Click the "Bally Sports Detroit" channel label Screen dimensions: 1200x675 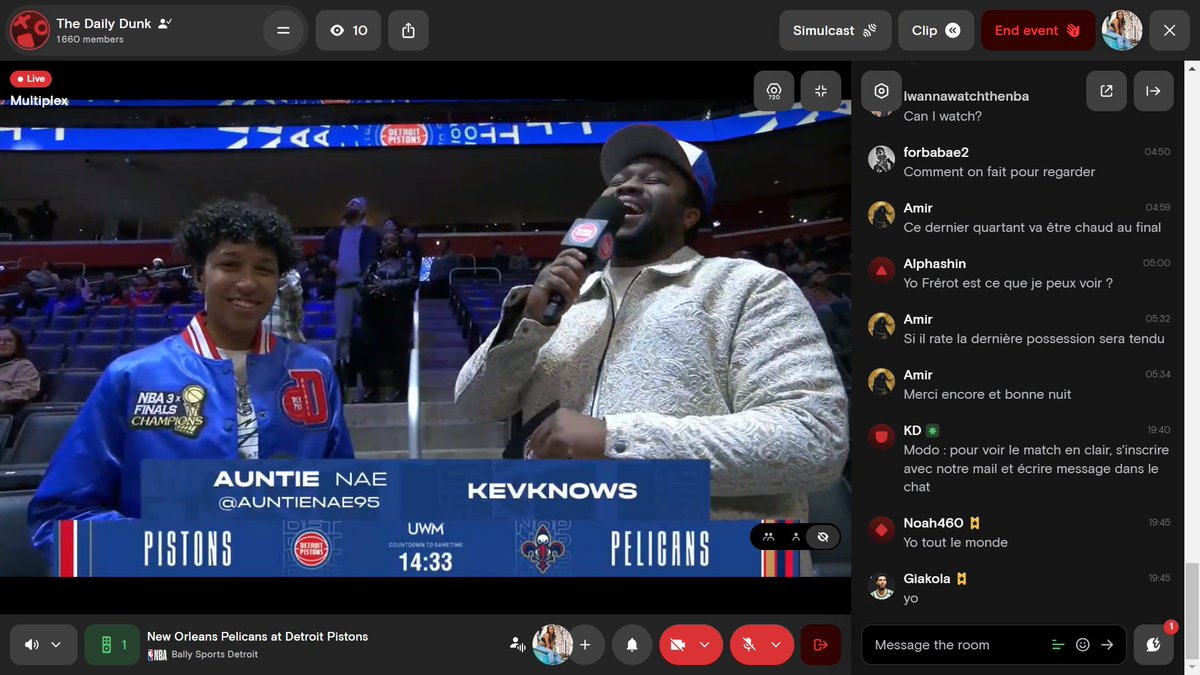(214, 654)
